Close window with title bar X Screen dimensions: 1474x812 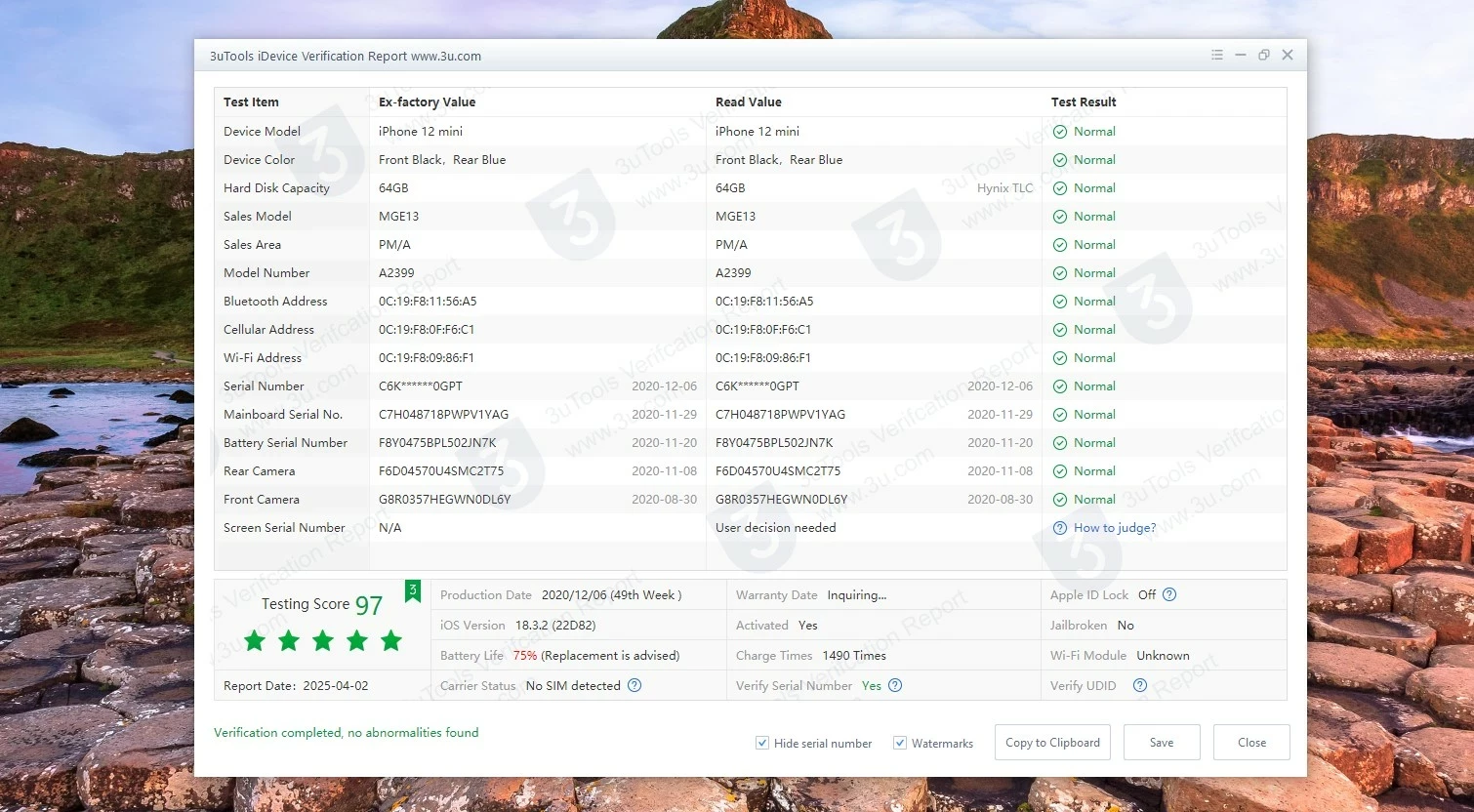pyautogui.click(x=1288, y=56)
